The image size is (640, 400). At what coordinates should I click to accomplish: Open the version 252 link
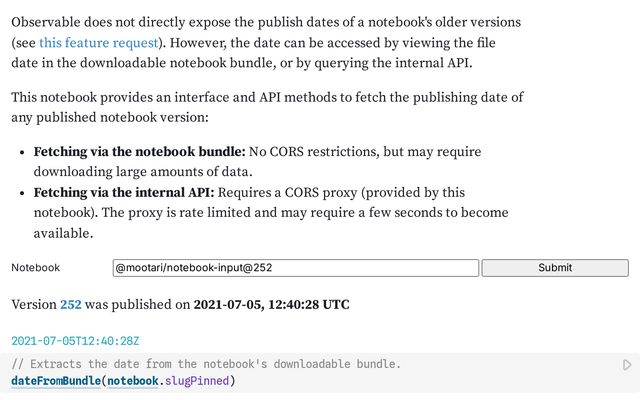(71, 304)
